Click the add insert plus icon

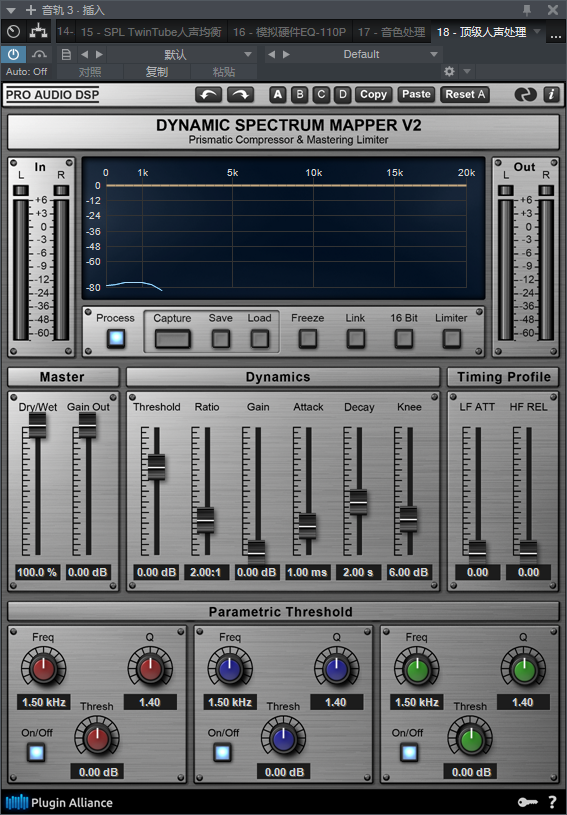click(x=31, y=10)
